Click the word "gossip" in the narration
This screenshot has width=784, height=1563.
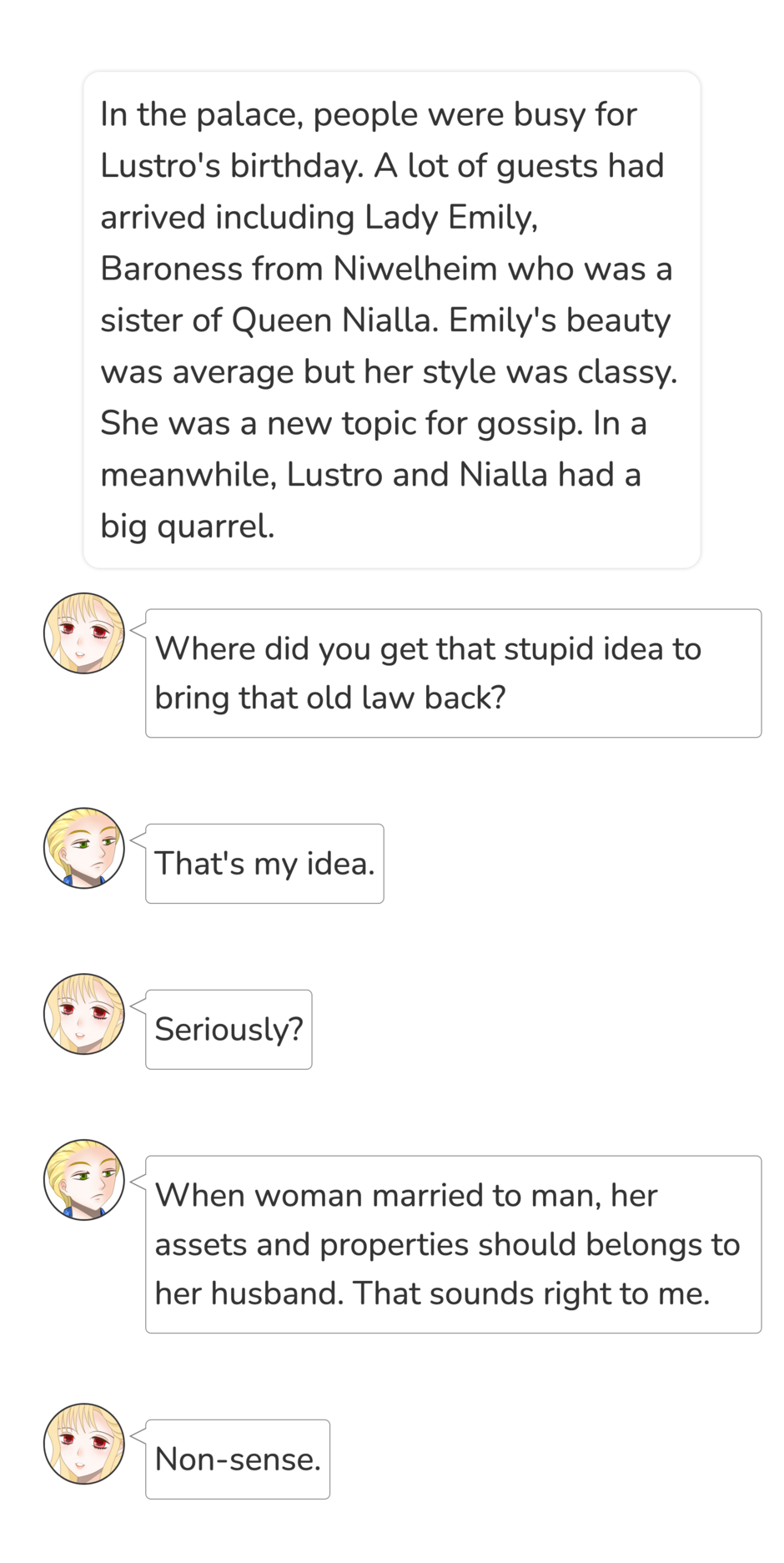pyautogui.click(x=529, y=424)
